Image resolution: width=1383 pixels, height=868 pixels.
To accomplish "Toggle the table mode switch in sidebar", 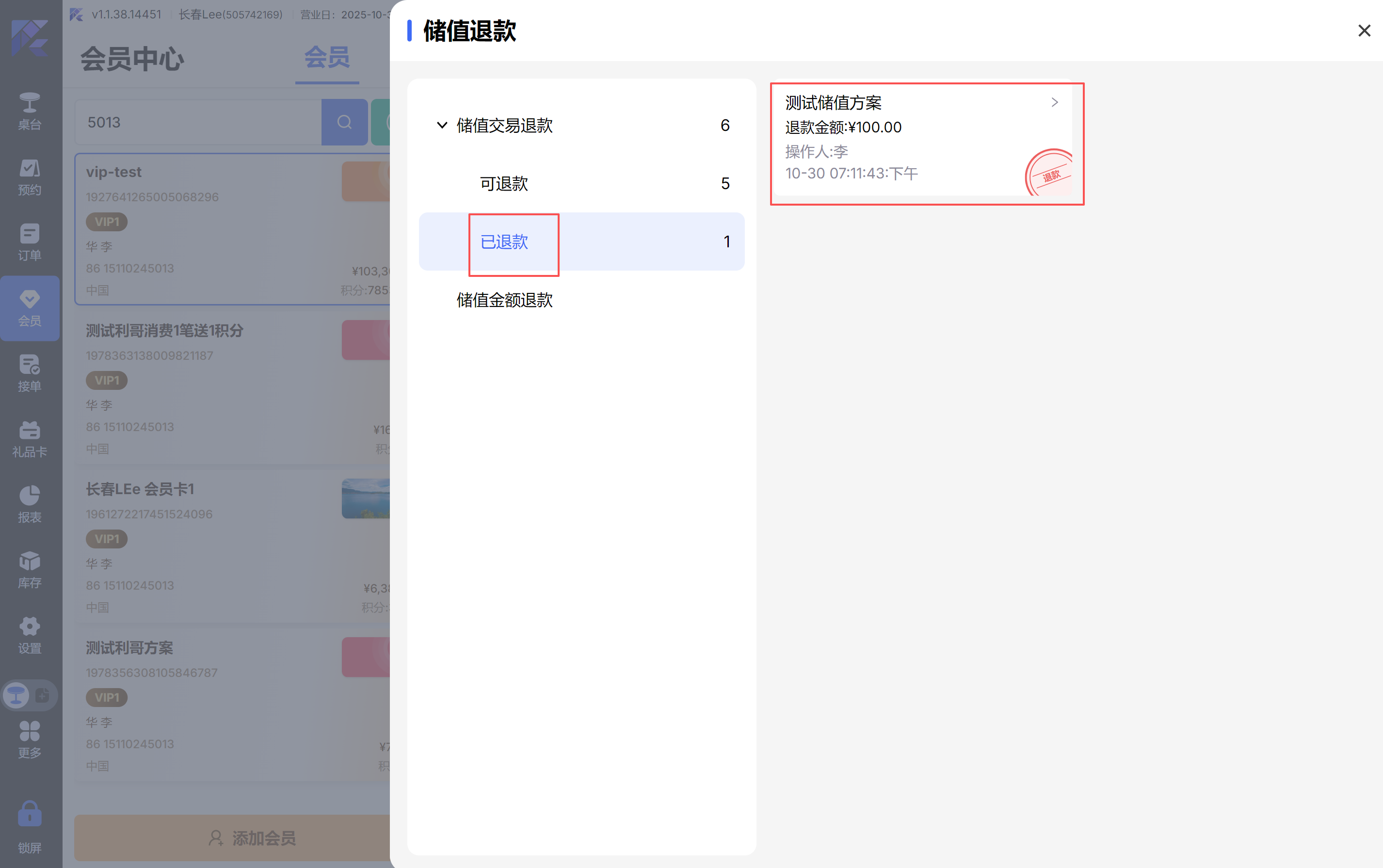I will coord(29,695).
